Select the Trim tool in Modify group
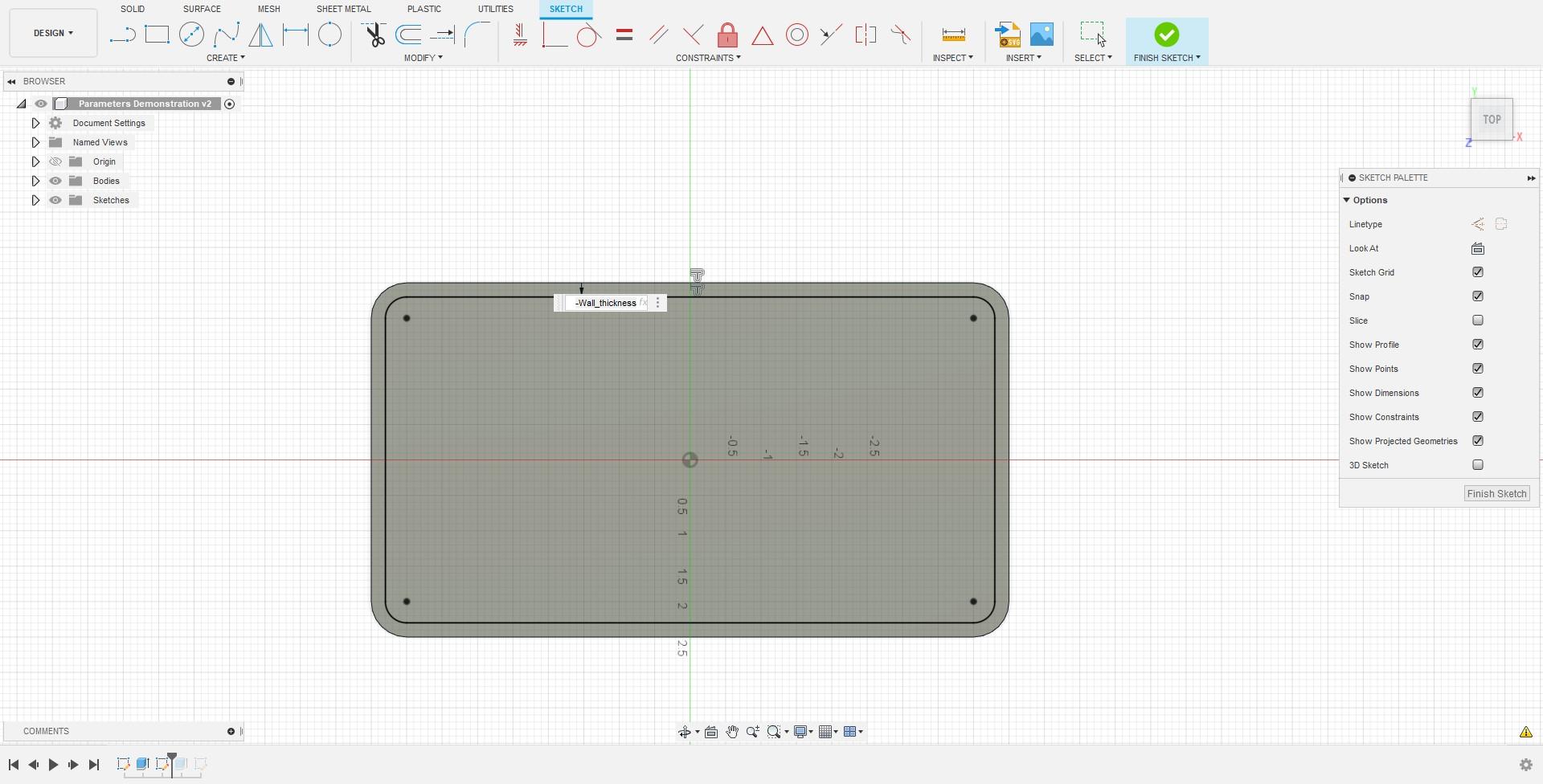Screen dimensions: 1543x784 [374, 35]
